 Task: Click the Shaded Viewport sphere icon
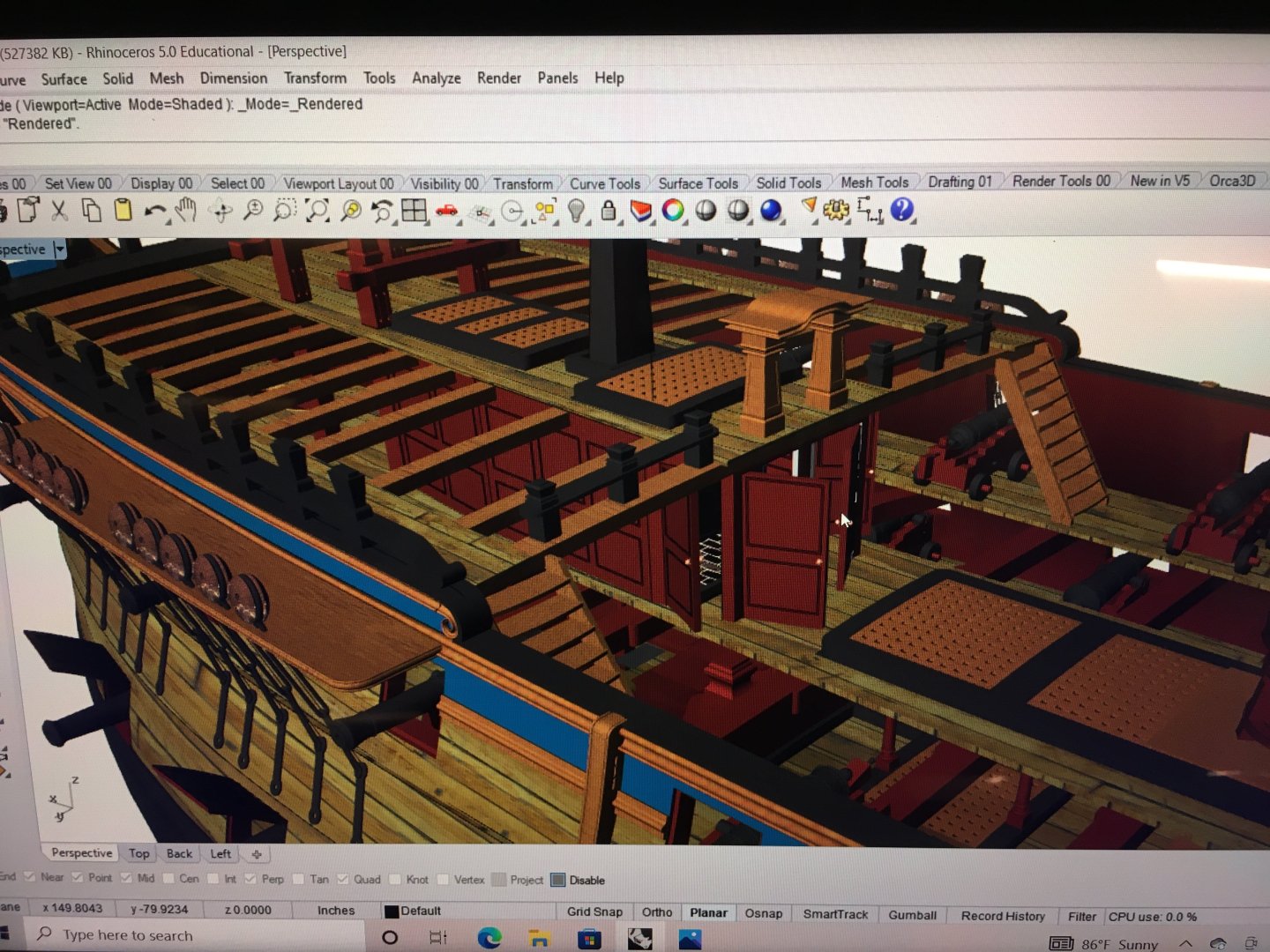706,210
